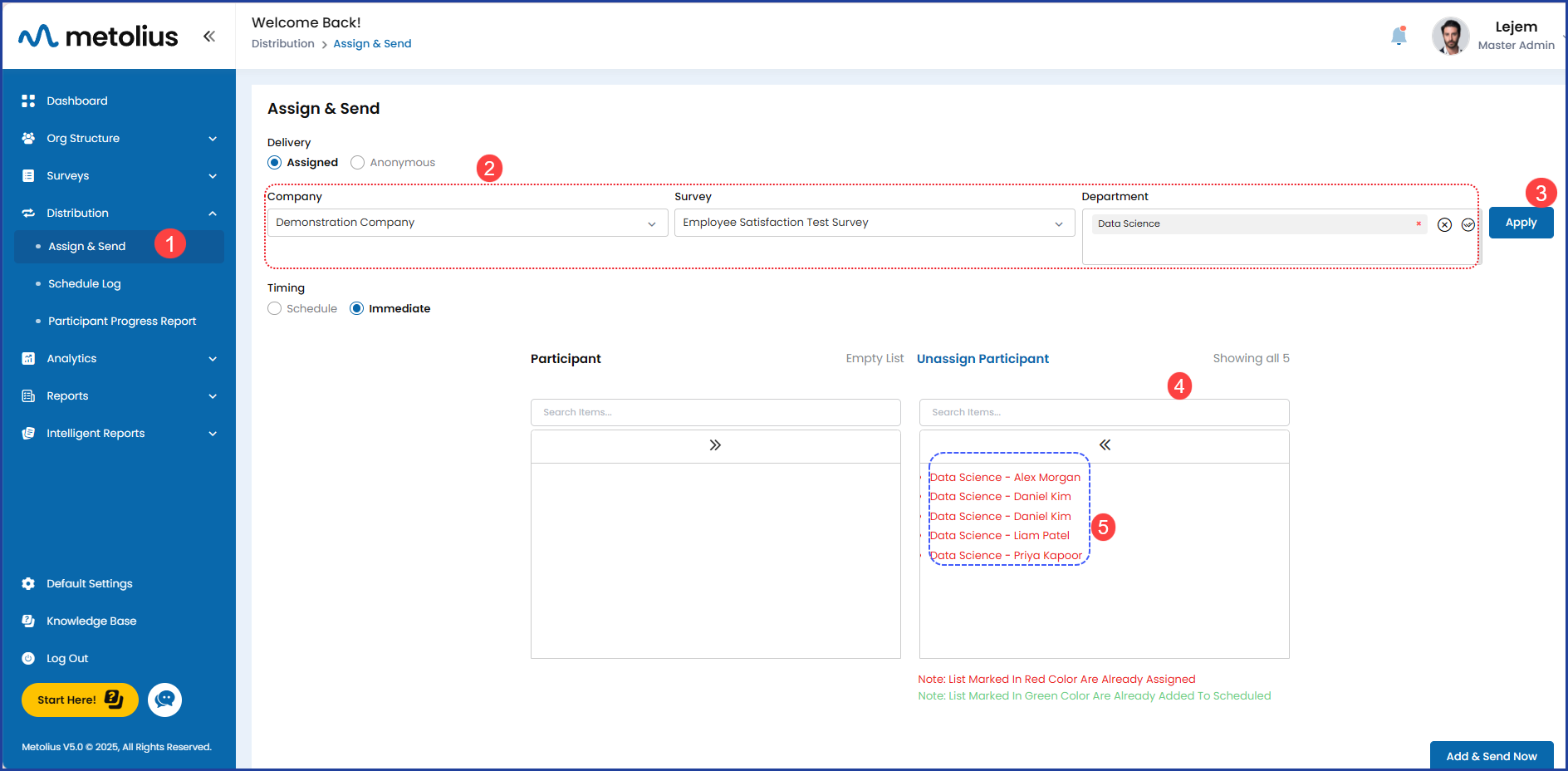Click the Apply button
Viewport: 1568px width, 771px height.
coord(1520,223)
